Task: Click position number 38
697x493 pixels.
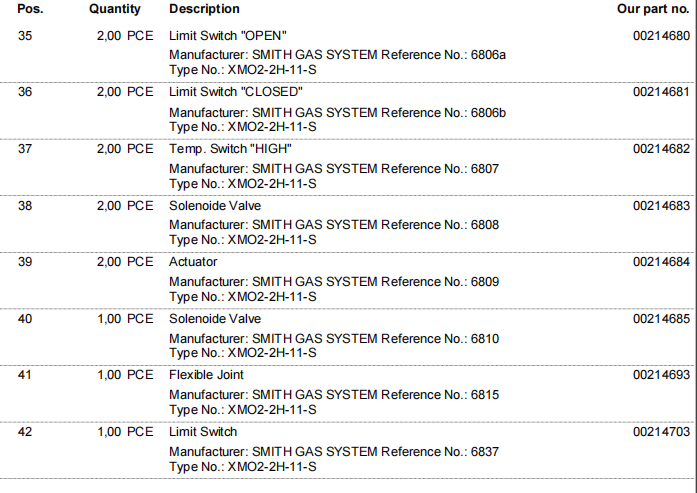Action: tap(25, 205)
